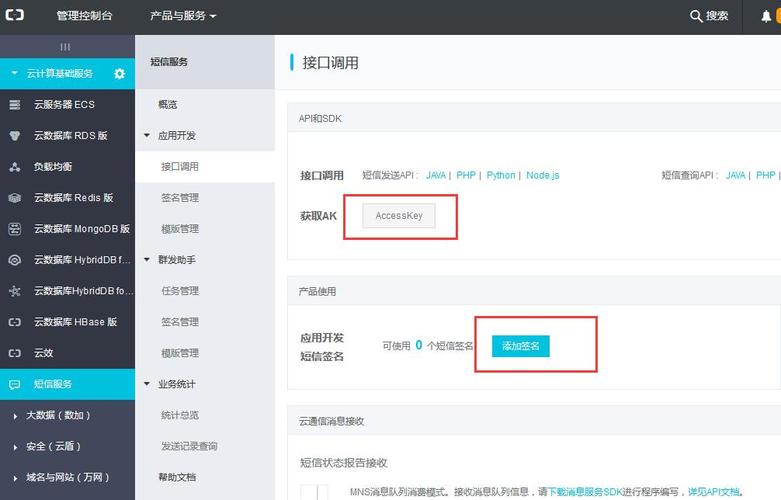Open 帮助文档 in the SMS menu
The image size is (781, 500).
(177, 477)
